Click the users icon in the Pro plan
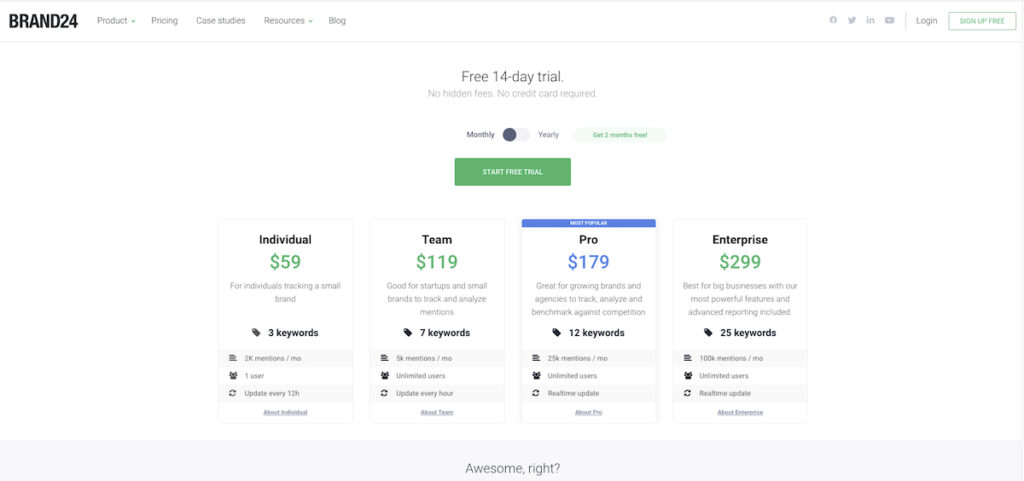The height and width of the screenshot is (481, 1024). pos(536,376)
